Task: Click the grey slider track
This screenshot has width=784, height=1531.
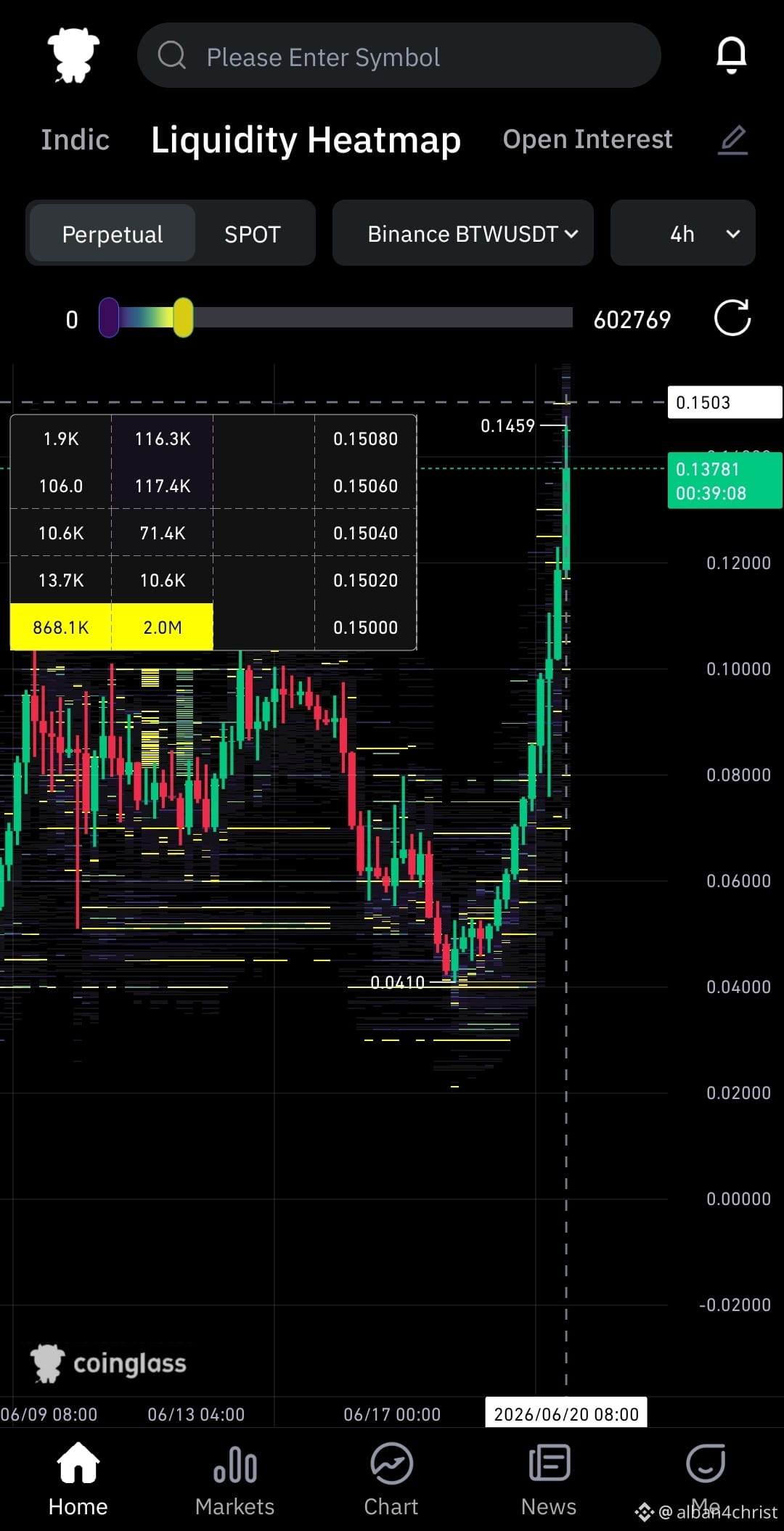Action: tap(383, 318)
